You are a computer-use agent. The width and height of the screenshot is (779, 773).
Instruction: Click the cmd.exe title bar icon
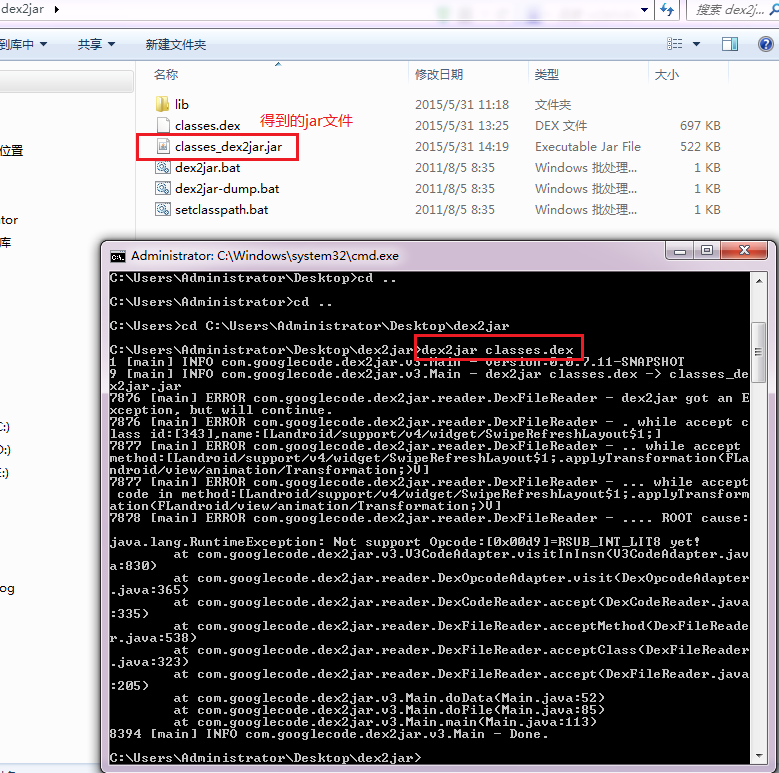(118, 256)
